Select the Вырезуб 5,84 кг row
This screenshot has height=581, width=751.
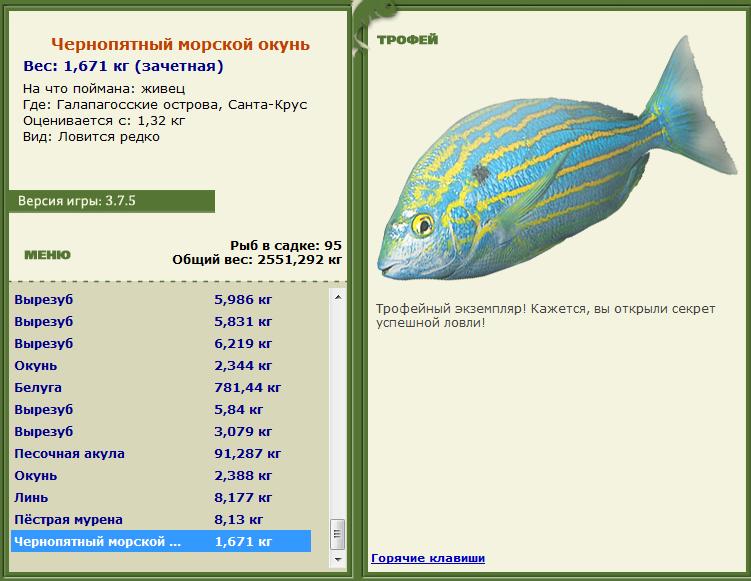tap(161, 410)
